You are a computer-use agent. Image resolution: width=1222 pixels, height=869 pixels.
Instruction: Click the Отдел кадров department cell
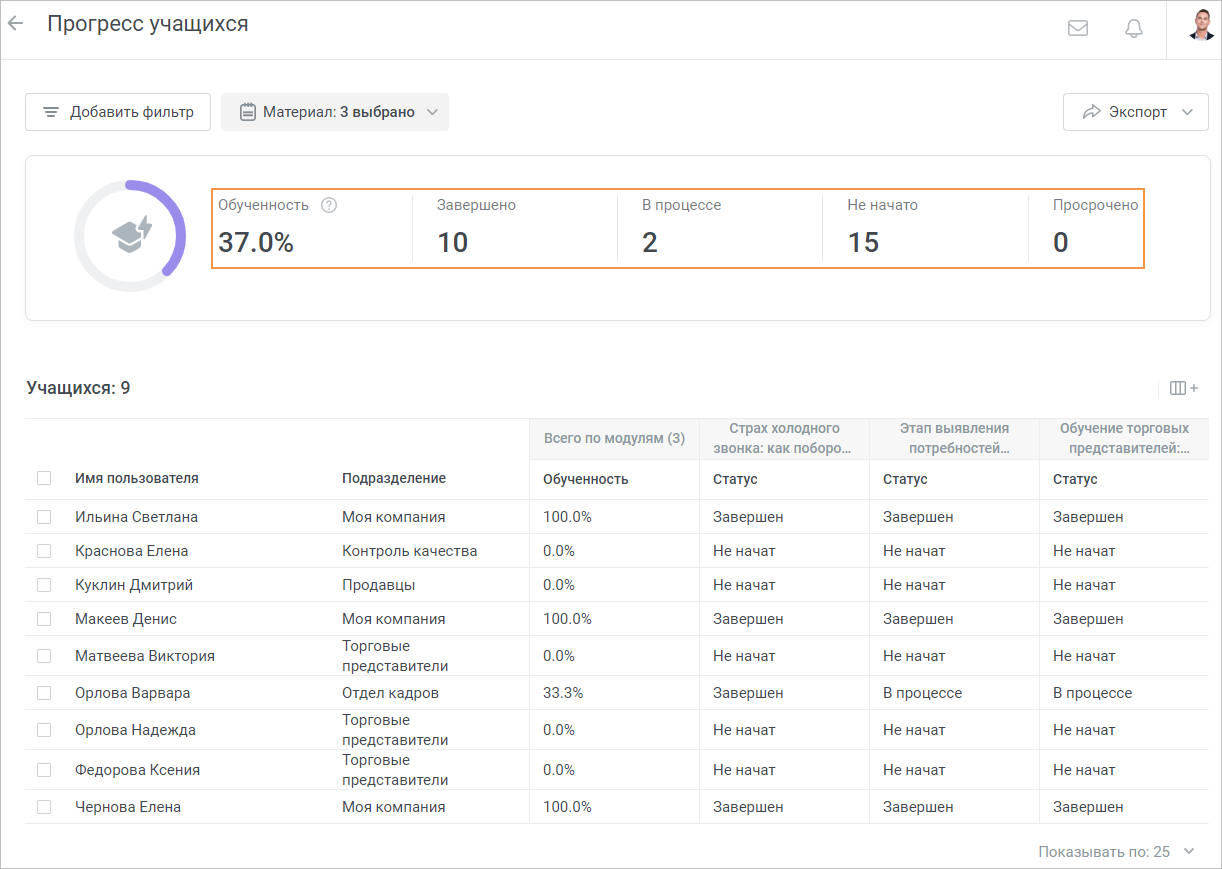390,693
